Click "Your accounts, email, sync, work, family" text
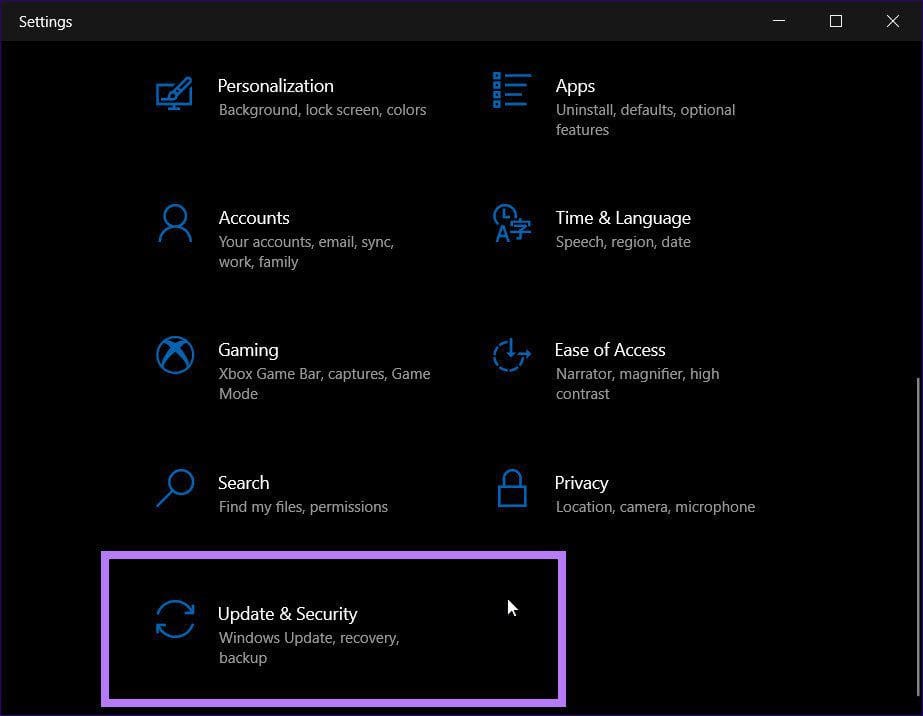 306,252
